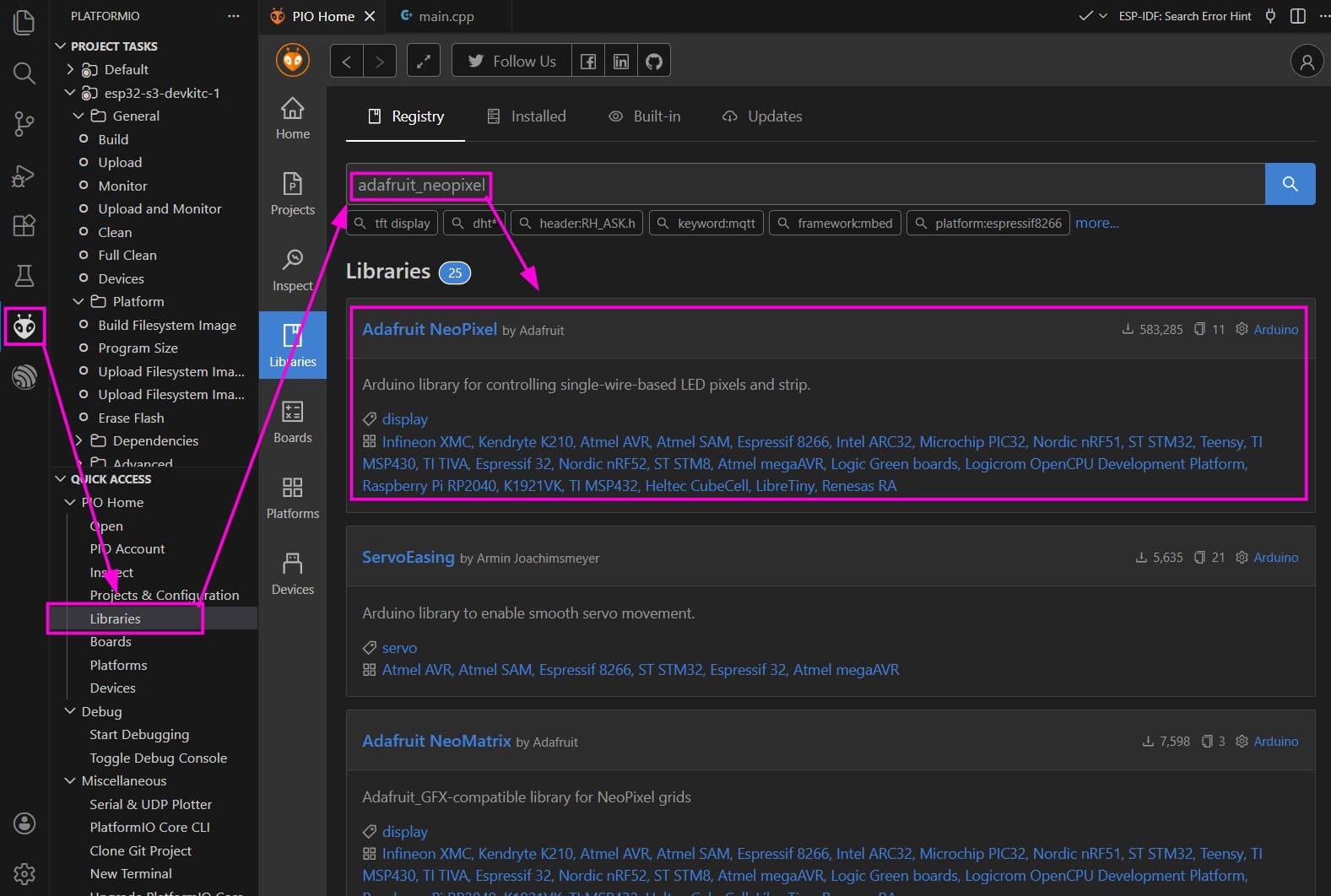Viewport: 1331px width, 896px height.
Task: Open Platforms in PIO Home sidebar
Action: pos(292,498)
